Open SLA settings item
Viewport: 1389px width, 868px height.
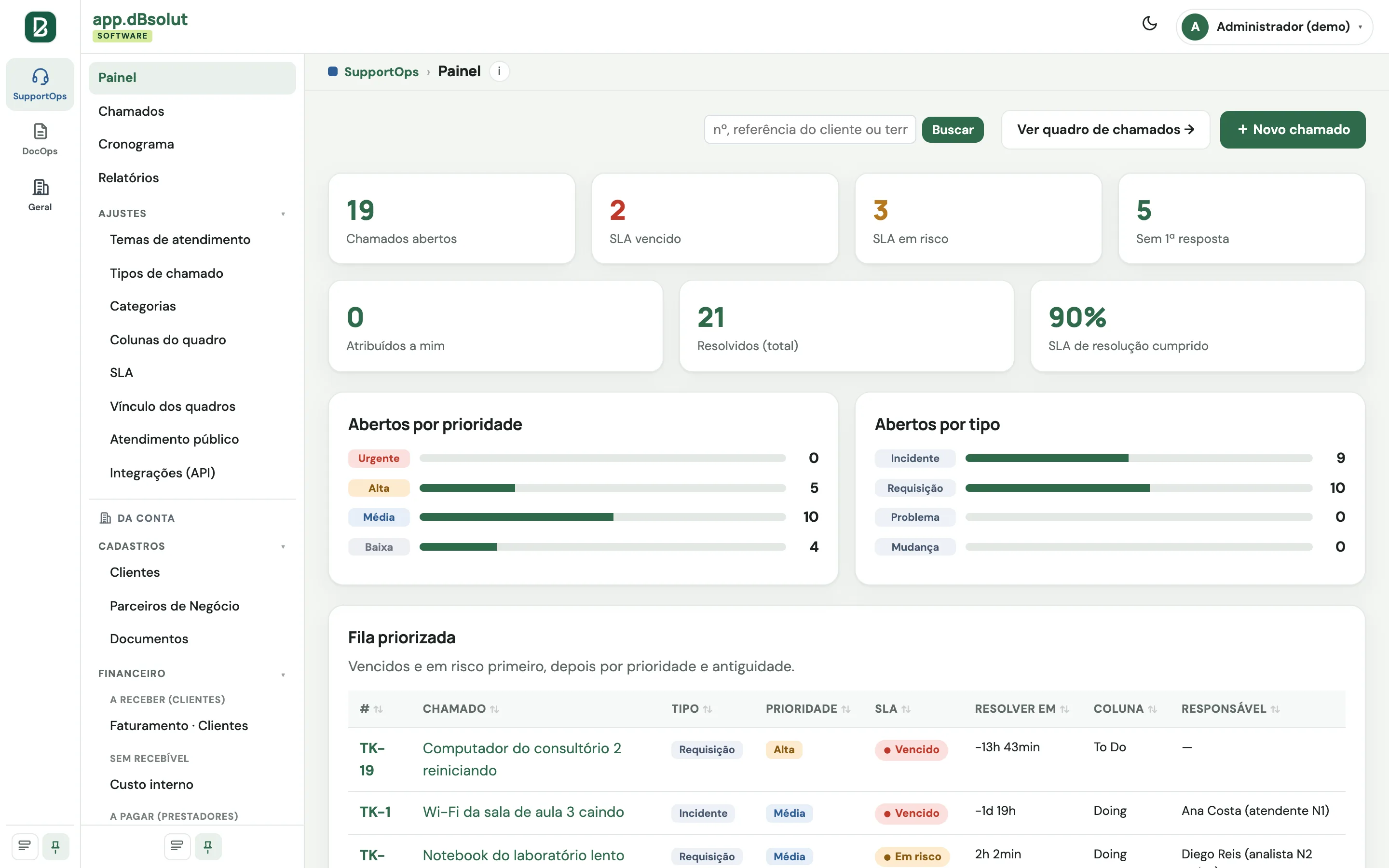click(198, 373)
